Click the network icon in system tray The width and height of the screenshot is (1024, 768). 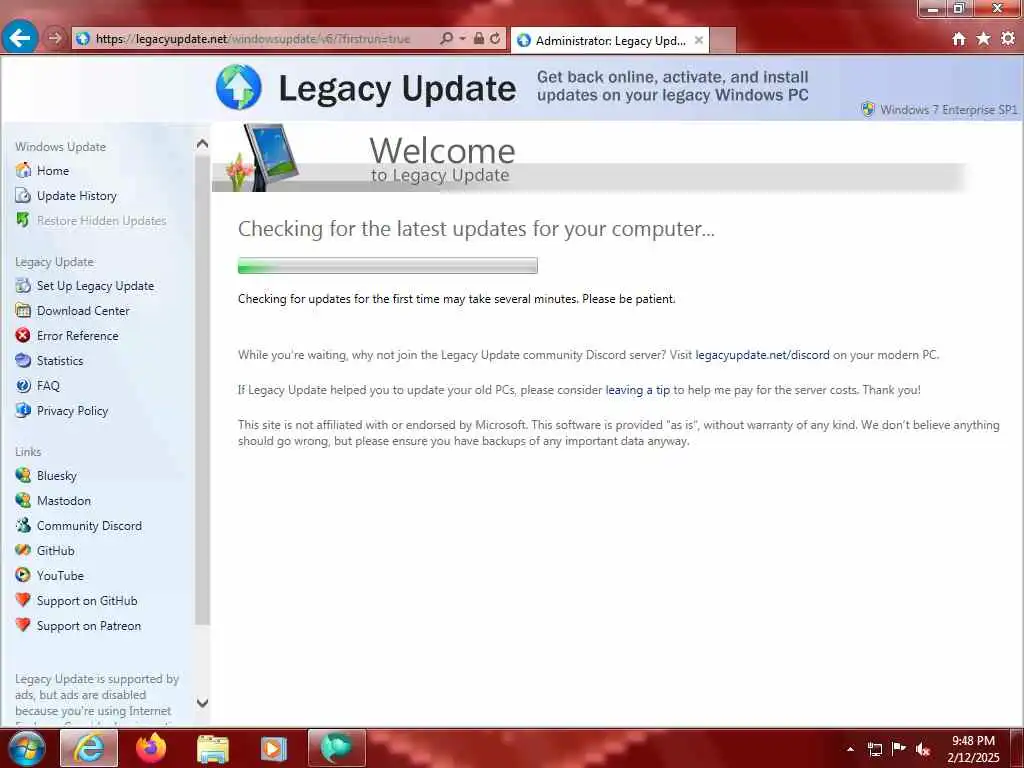tap(874, 749)
